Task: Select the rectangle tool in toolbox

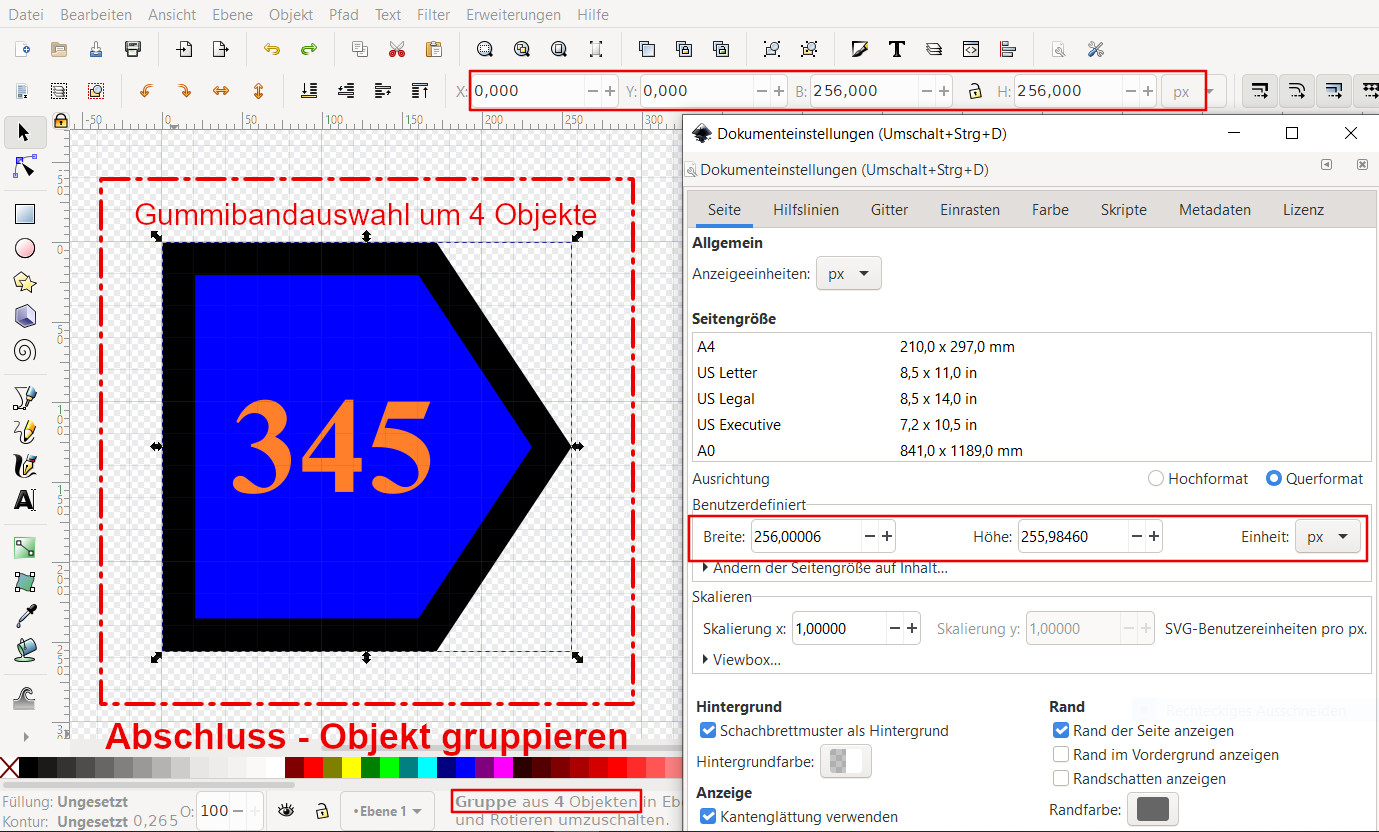Action: click(25, 214)
